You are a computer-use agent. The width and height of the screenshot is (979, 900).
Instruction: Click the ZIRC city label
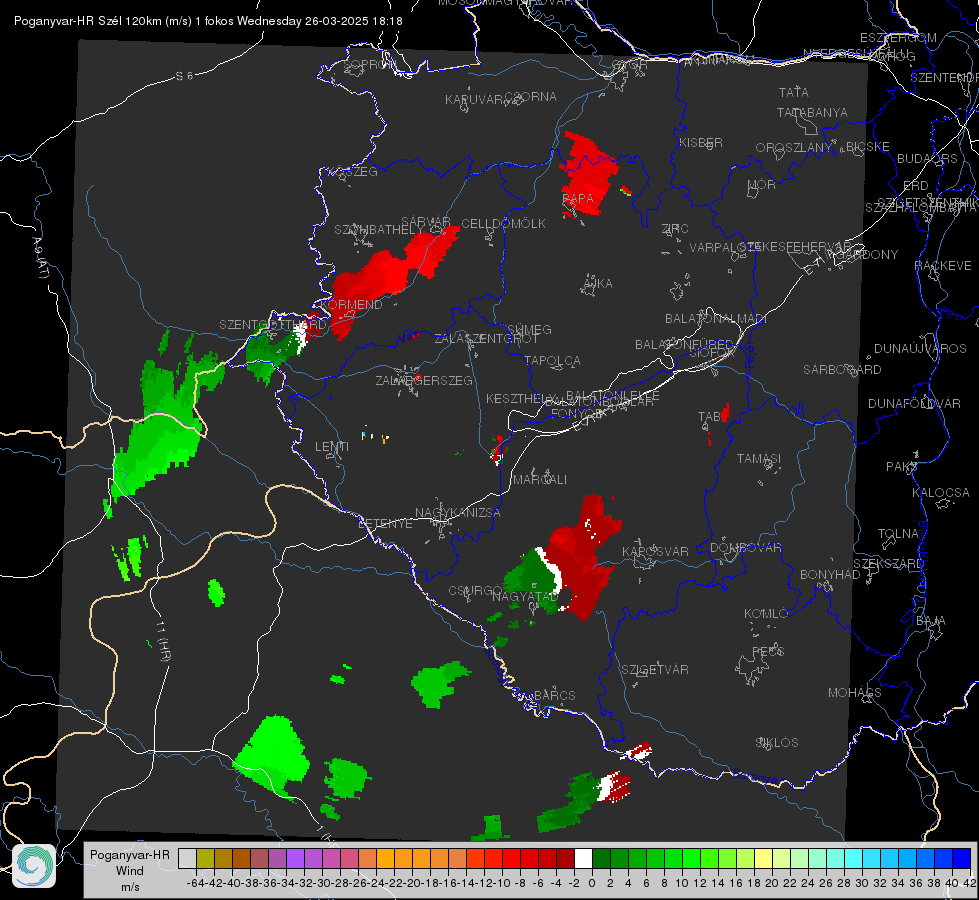[675, 229]
